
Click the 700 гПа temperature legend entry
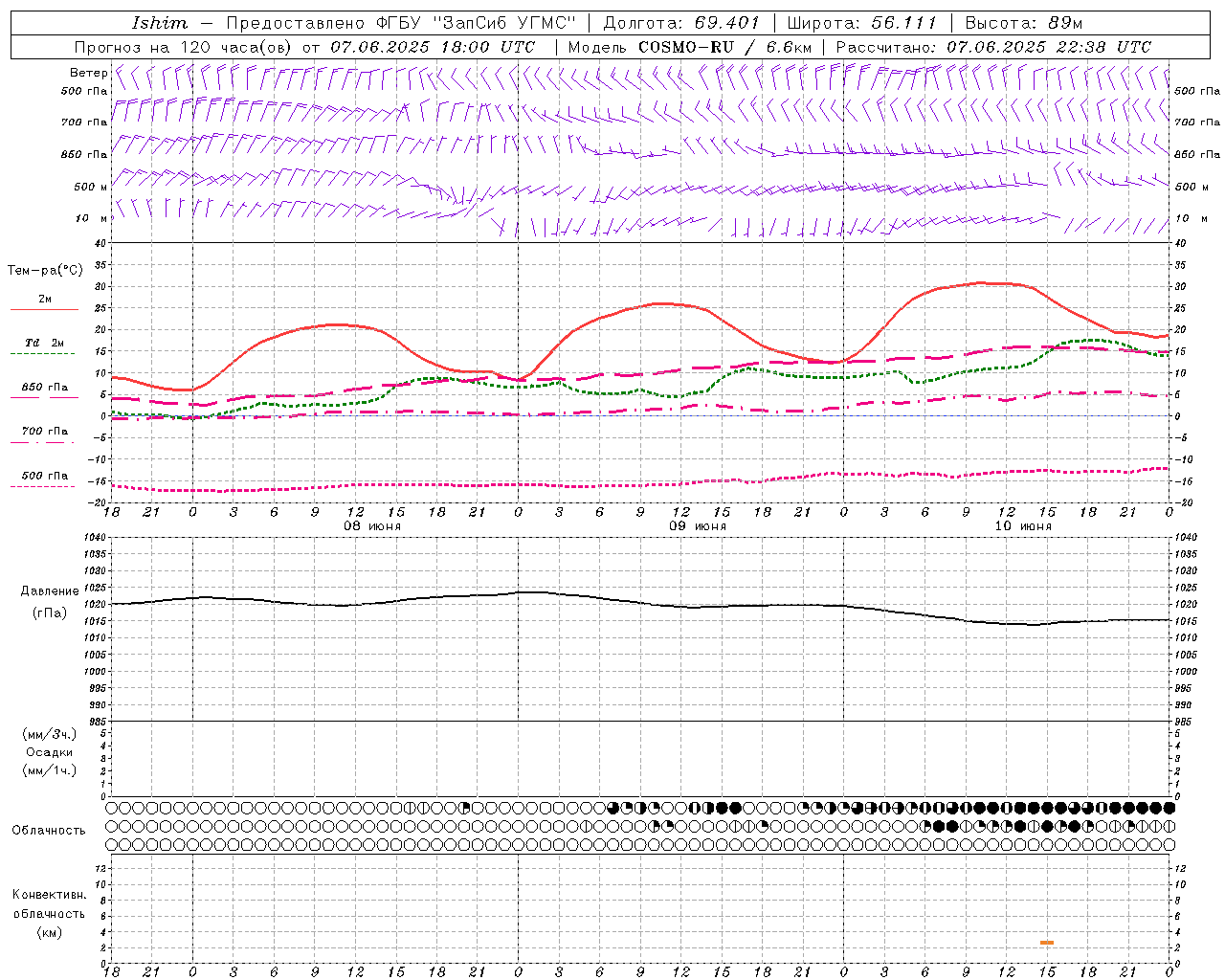(44, 432)
